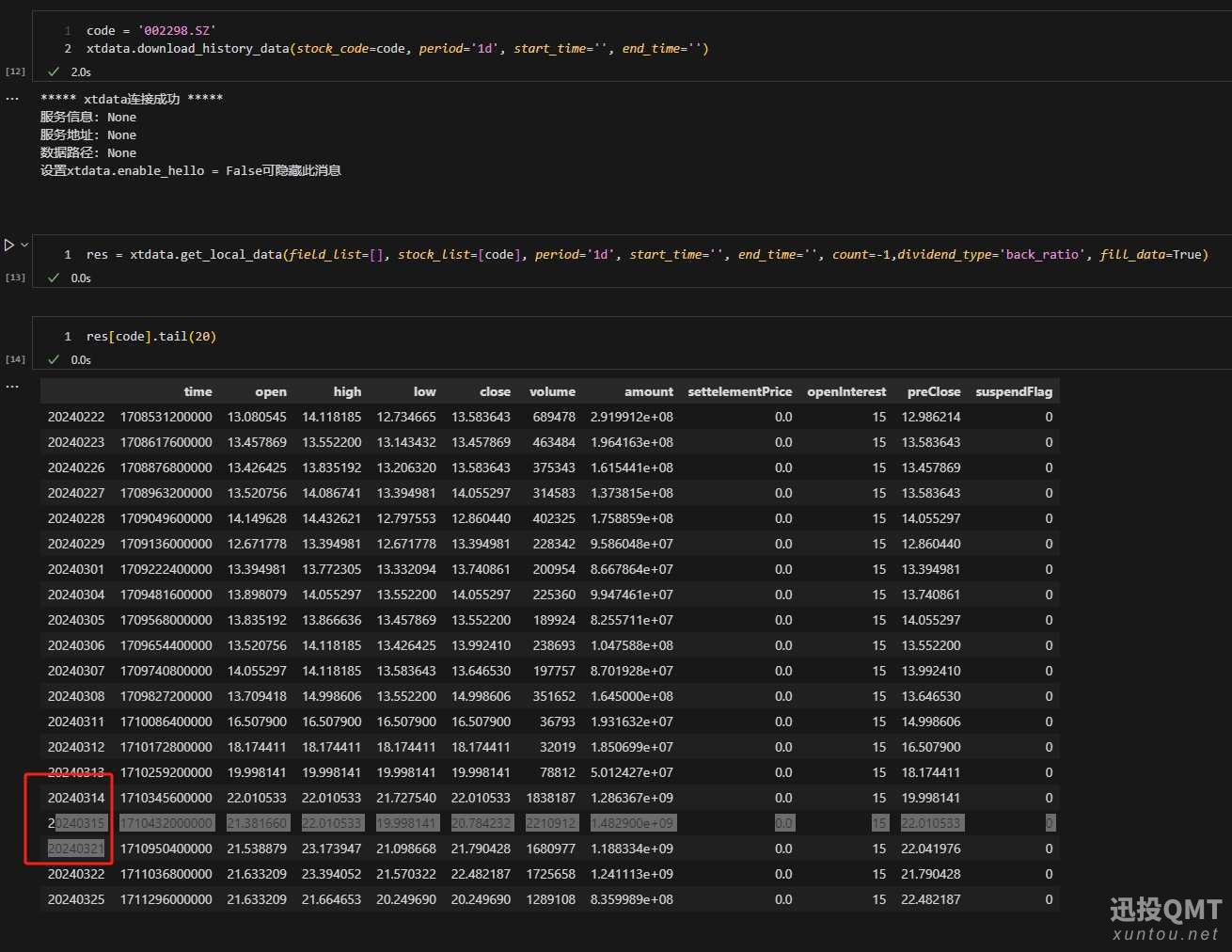
Task: Click the amount column header
Action: click(x=649, y=391)
